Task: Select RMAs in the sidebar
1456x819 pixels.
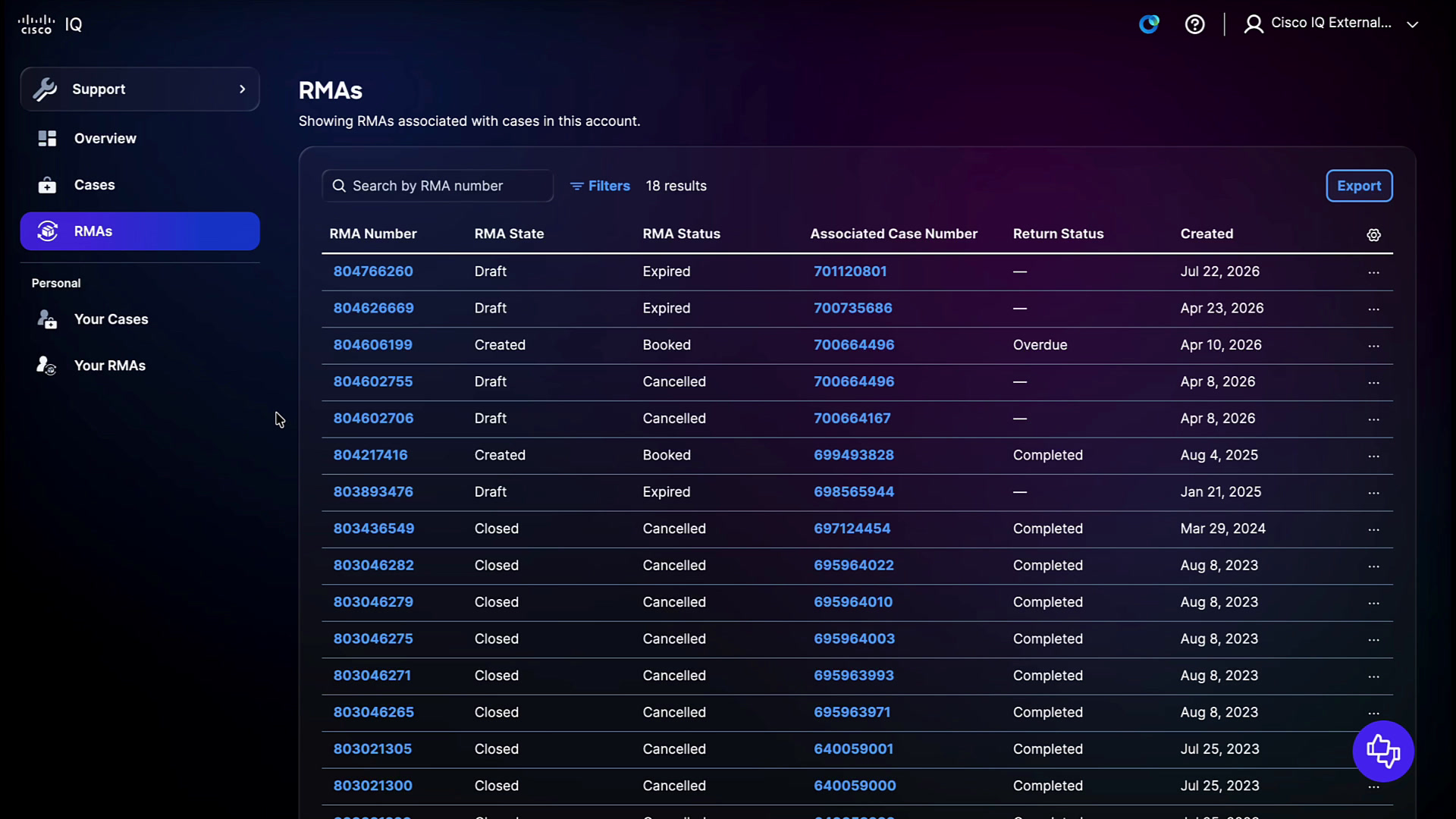Action: point(140,231)
